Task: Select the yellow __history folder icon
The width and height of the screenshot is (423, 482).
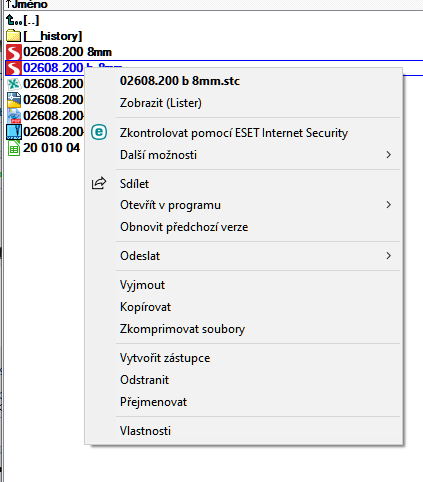Action: click(x=13, y=36)
